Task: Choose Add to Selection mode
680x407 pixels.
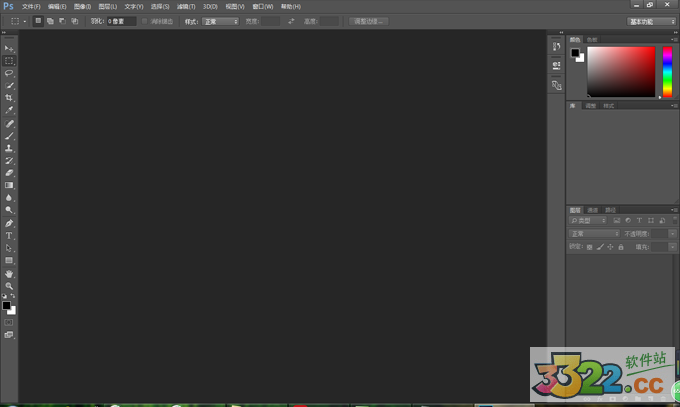Action: (x=50, y=21)
